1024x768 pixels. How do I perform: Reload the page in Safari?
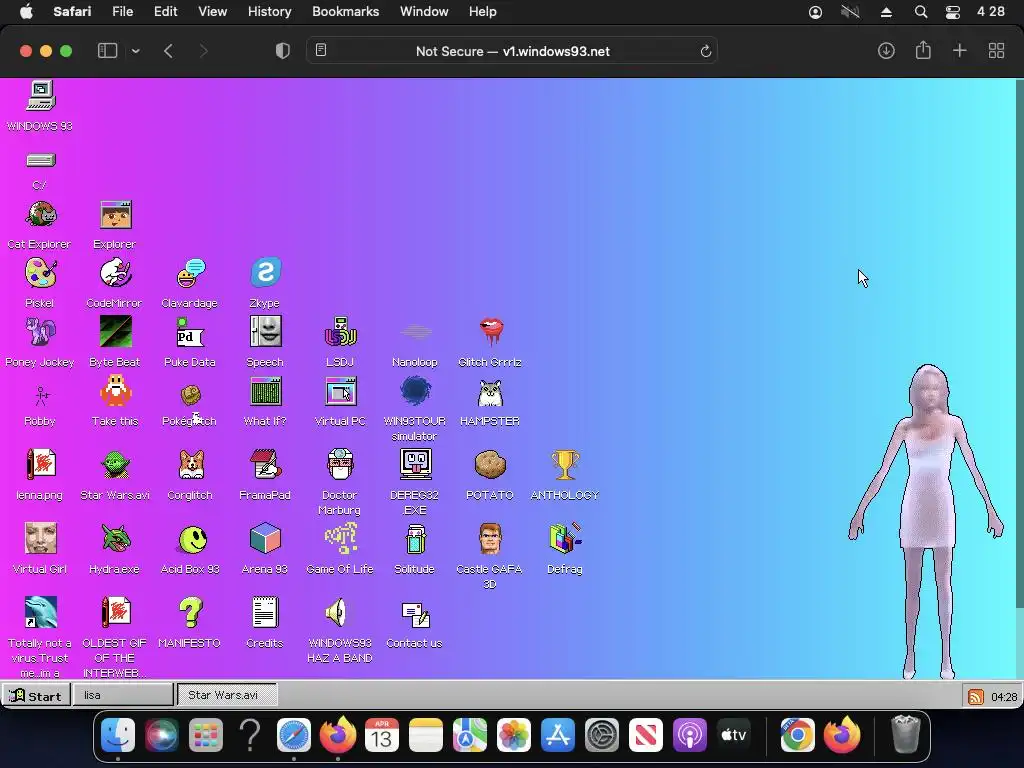[705, 51]
